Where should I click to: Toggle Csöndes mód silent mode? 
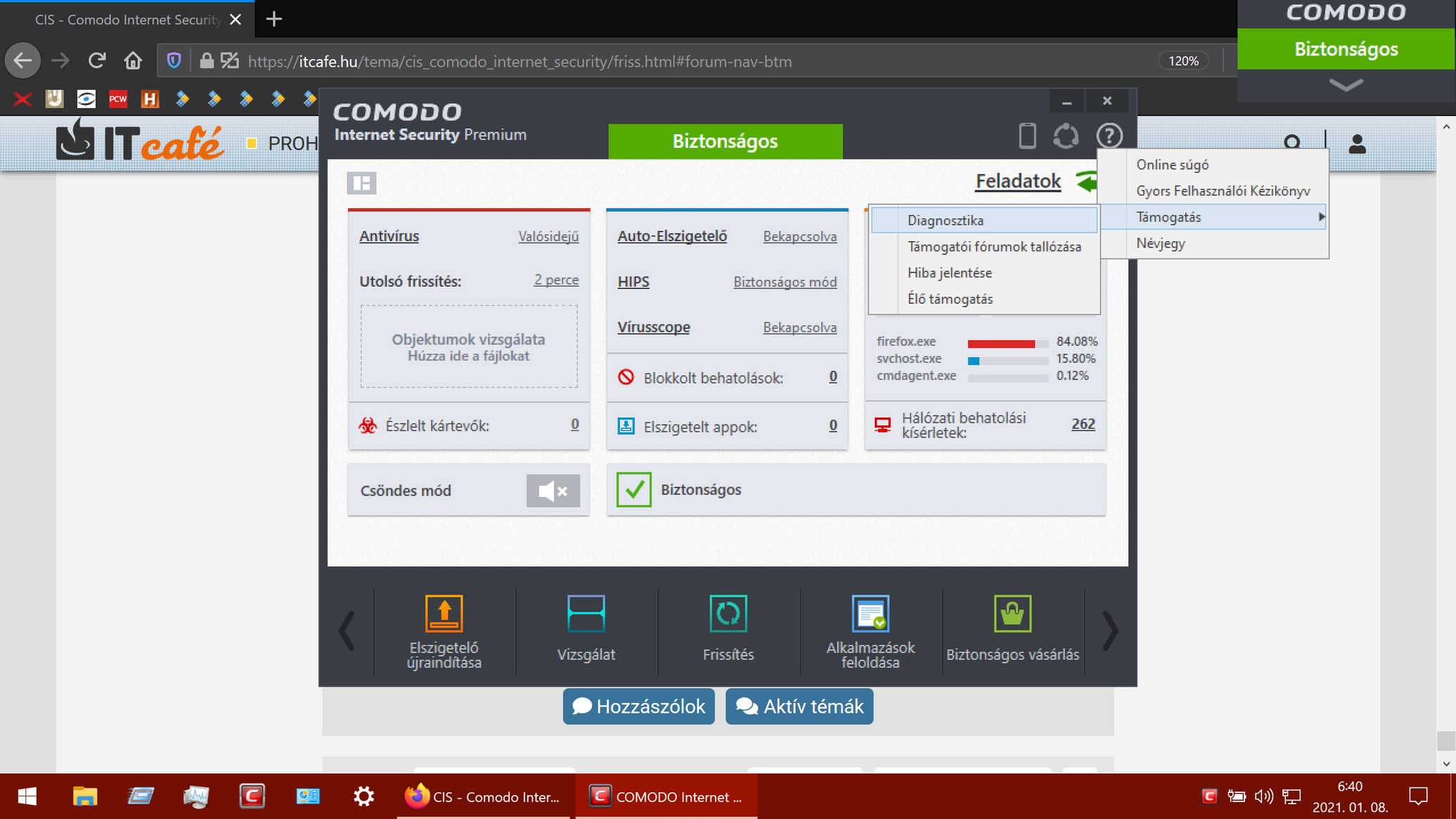tap(553, 491)
